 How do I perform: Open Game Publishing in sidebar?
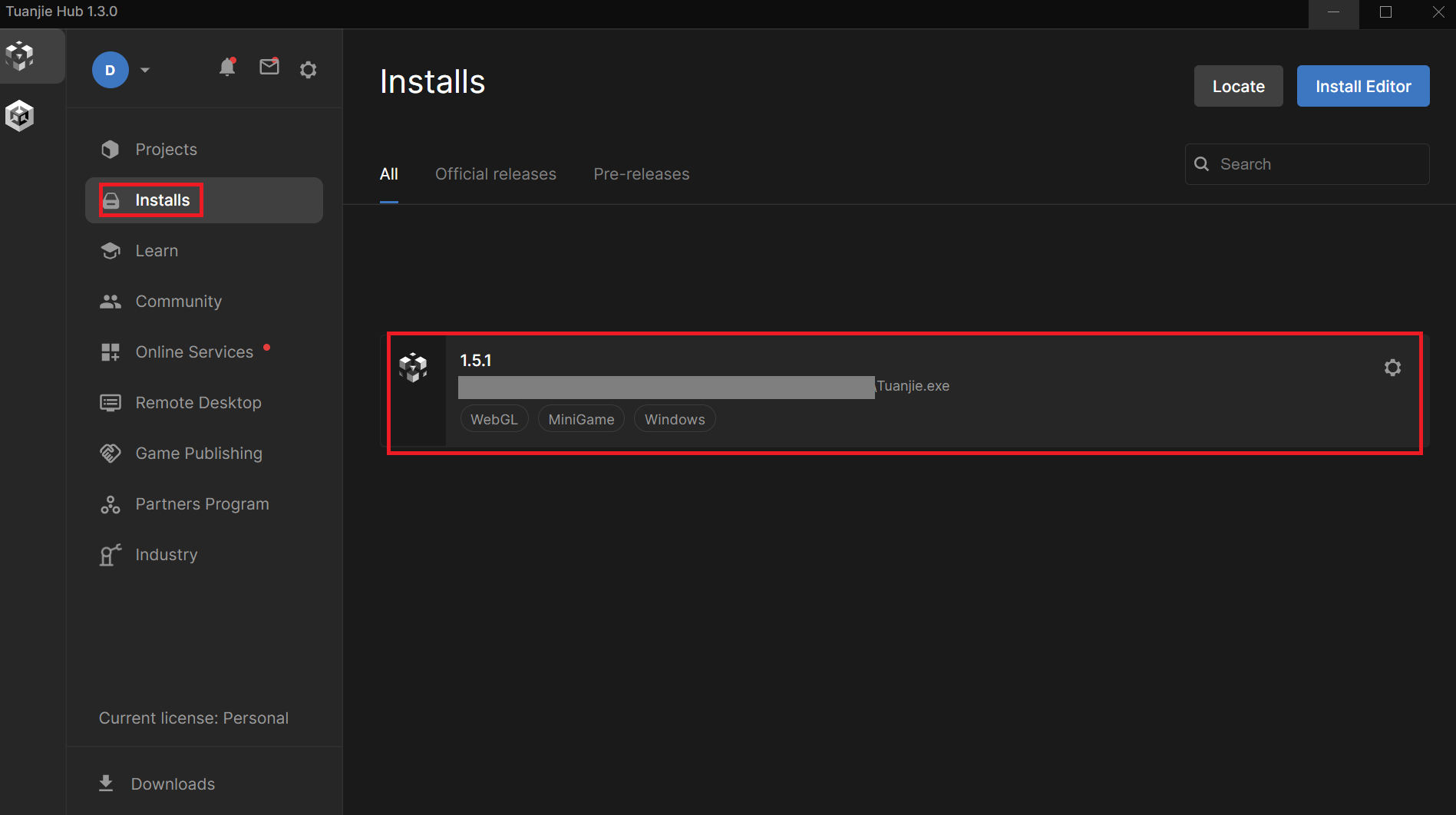tap(204, 454)
